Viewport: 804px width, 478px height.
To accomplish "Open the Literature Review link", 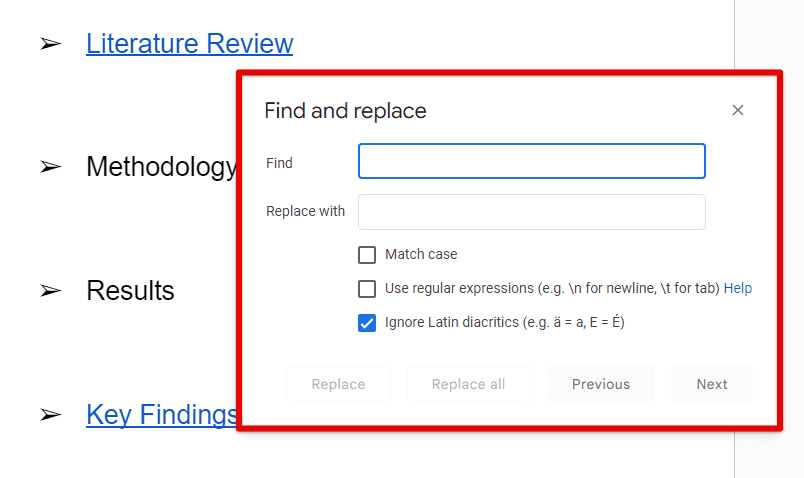I will pyautogui.click(x=190, y=44).
